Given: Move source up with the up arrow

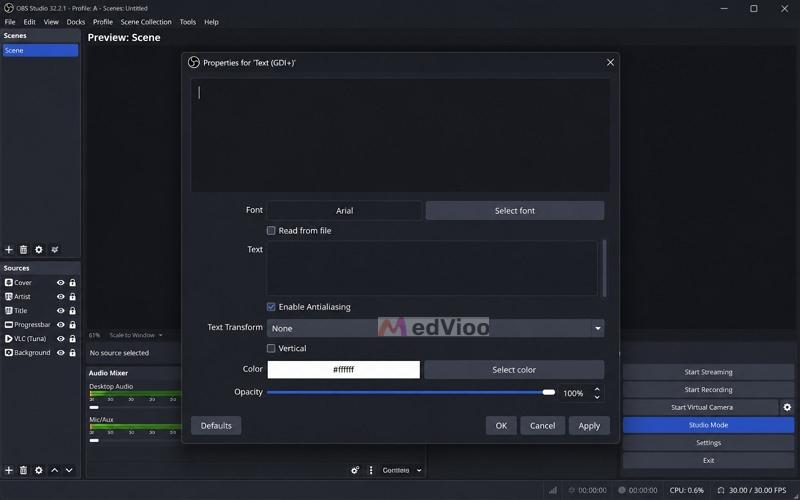Looking at the screenshot, I should [x=55, y=470].
